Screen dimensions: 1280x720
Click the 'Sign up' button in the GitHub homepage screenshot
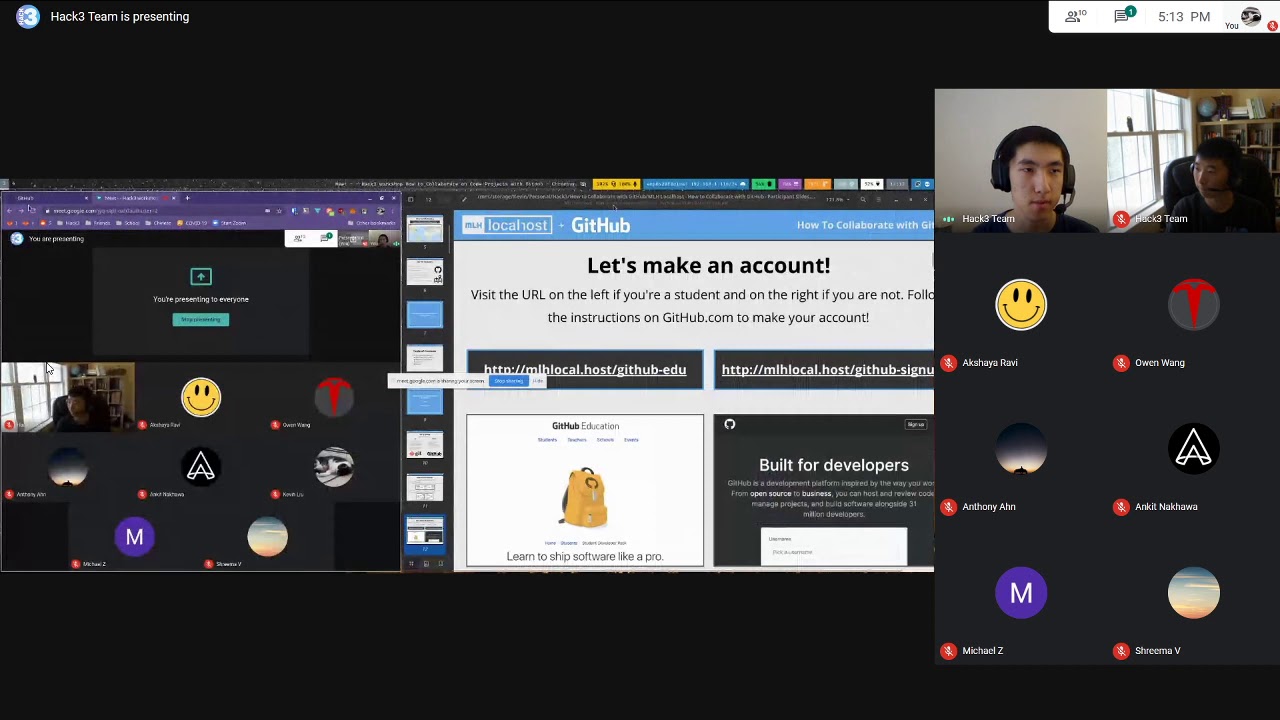tap(915, 425)
